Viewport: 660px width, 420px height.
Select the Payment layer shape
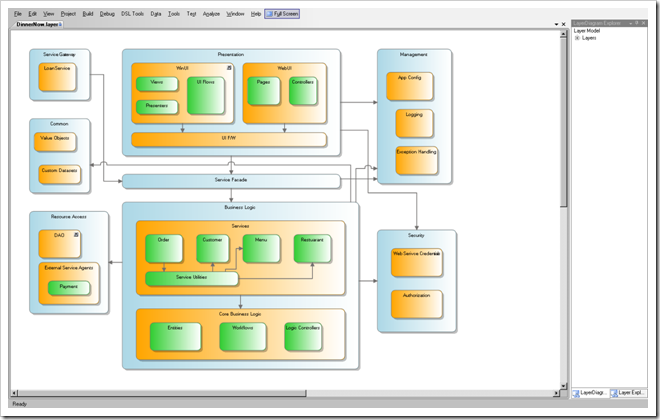click(x=69, y=288)
